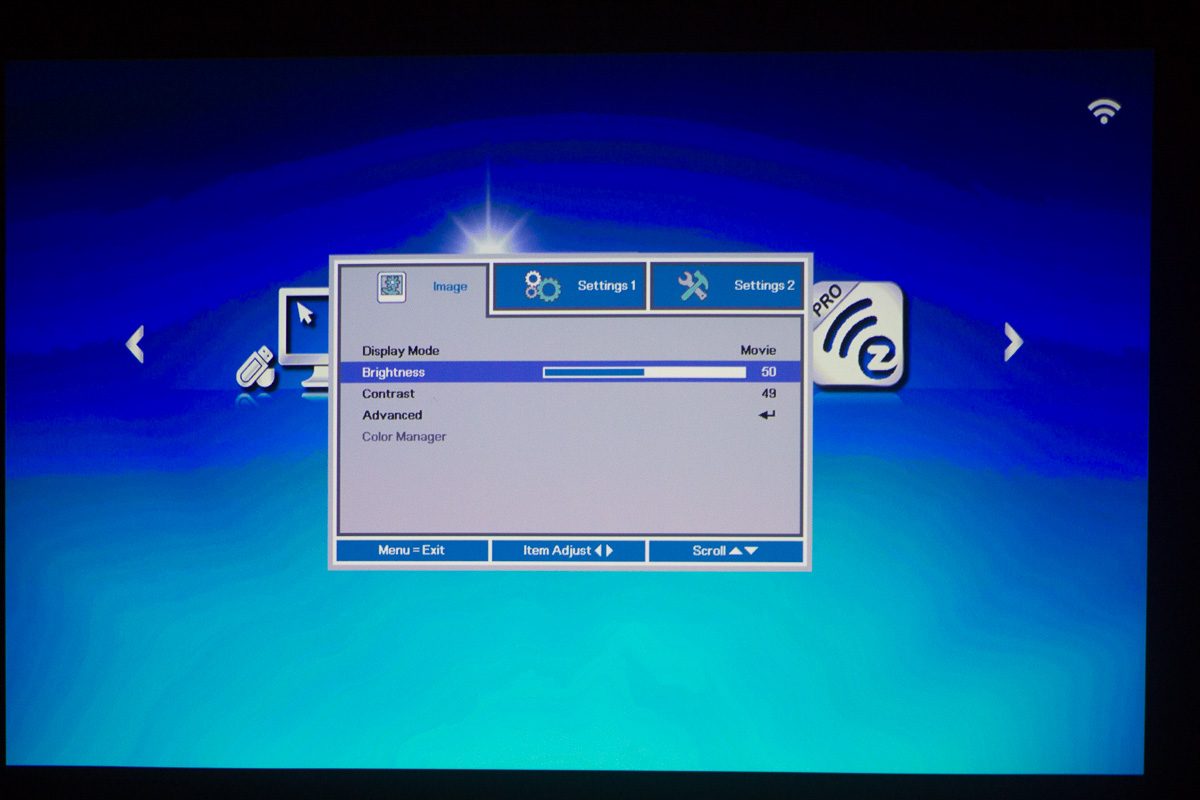The width and height of the screenshot is (1200, 800).
Task: Click the Image tab picture icon
Action: 391,287
